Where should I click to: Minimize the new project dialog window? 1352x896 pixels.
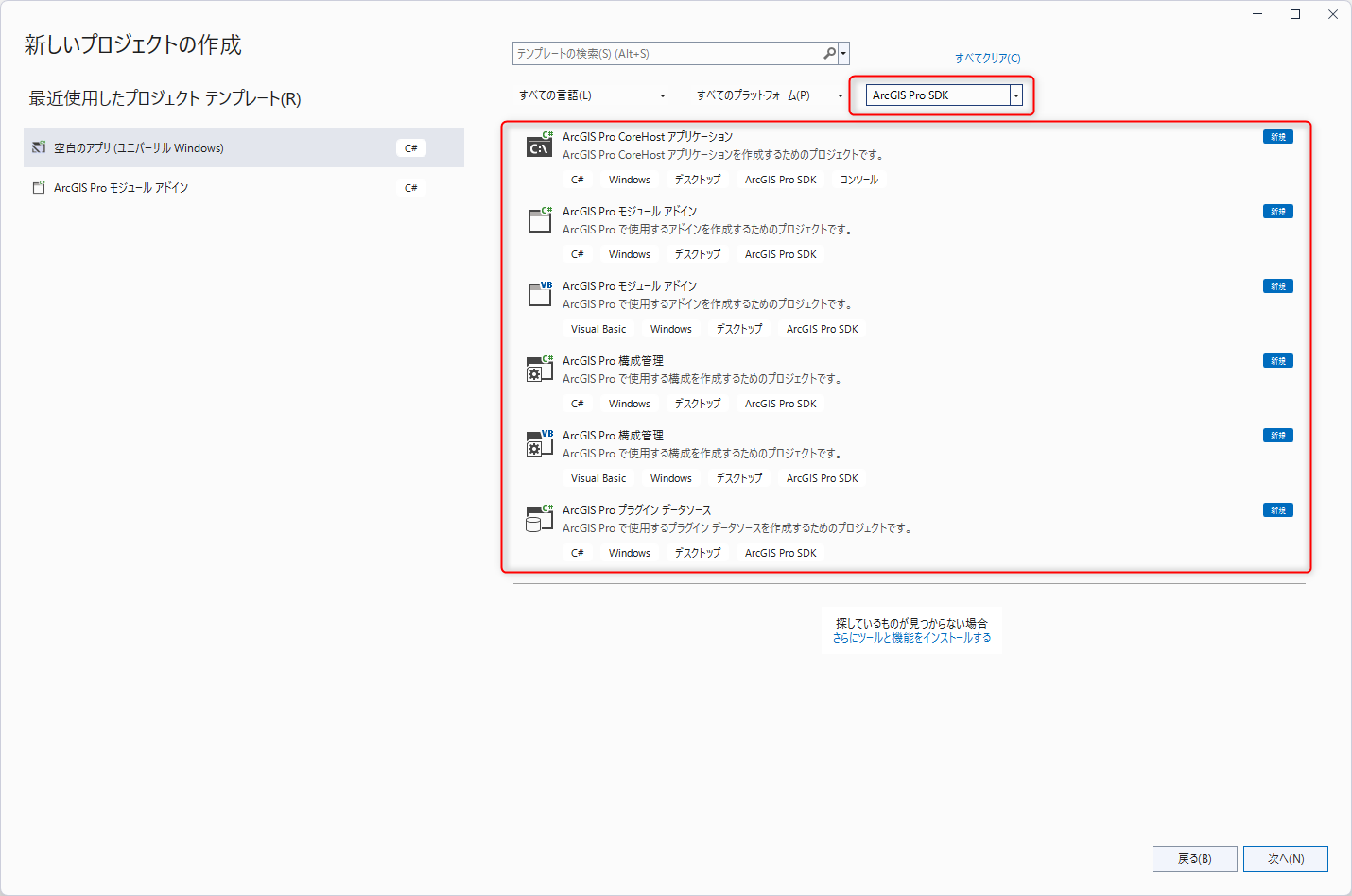pyautogui.click(x=1257, y=14)
